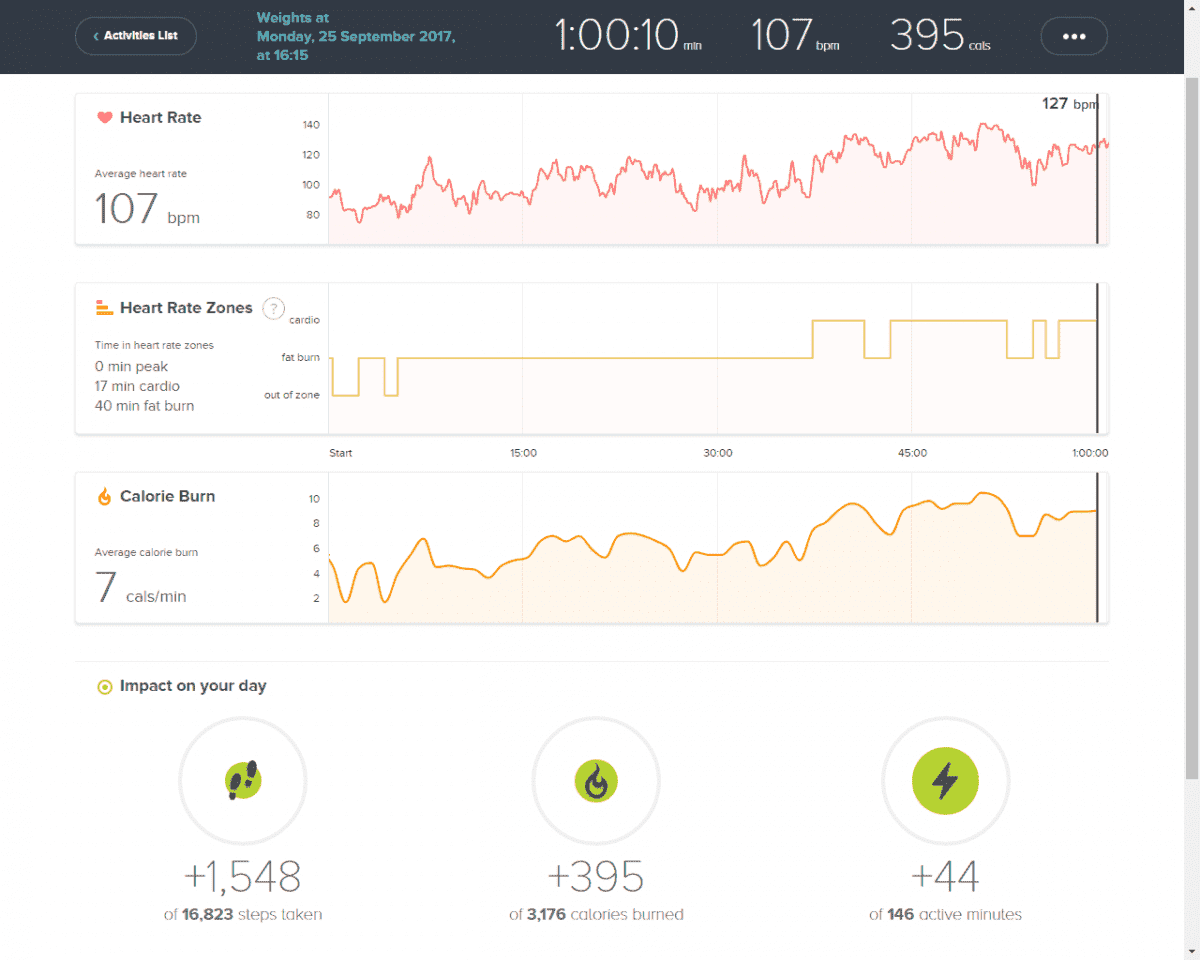
Task: Click the page vertical scrollbar
Action: [x=1191, y=400]
